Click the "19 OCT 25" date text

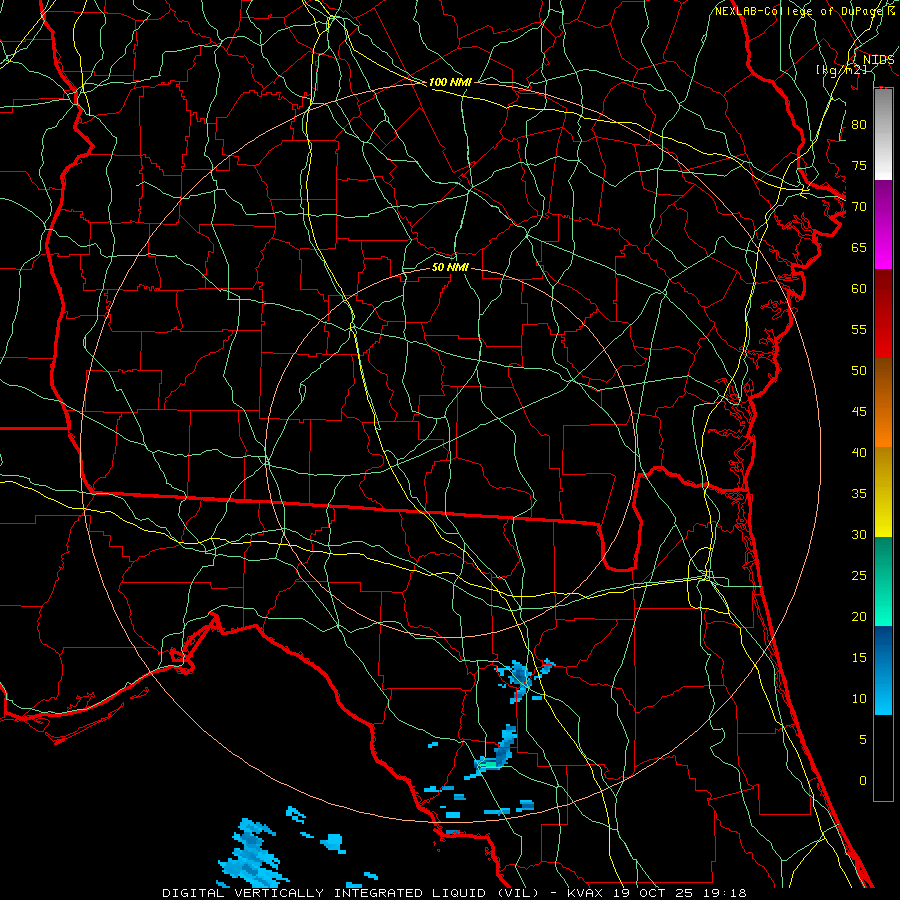coord(653,893)
